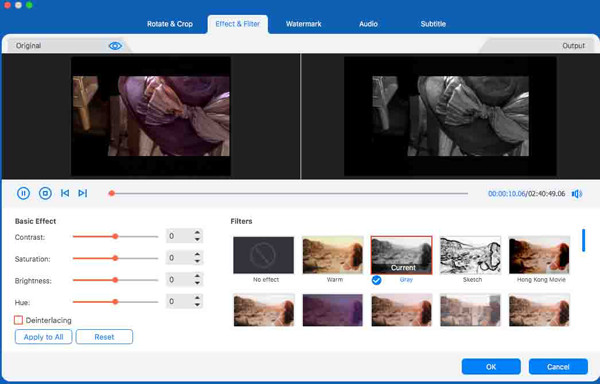Choose the No effect filter thumbnail
Viewport: 600px width, 384px height.
(x=264, y=255)
